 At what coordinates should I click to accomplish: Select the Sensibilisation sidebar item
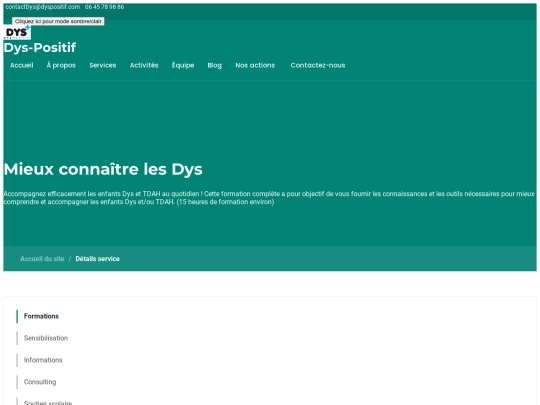coord(46,338)
